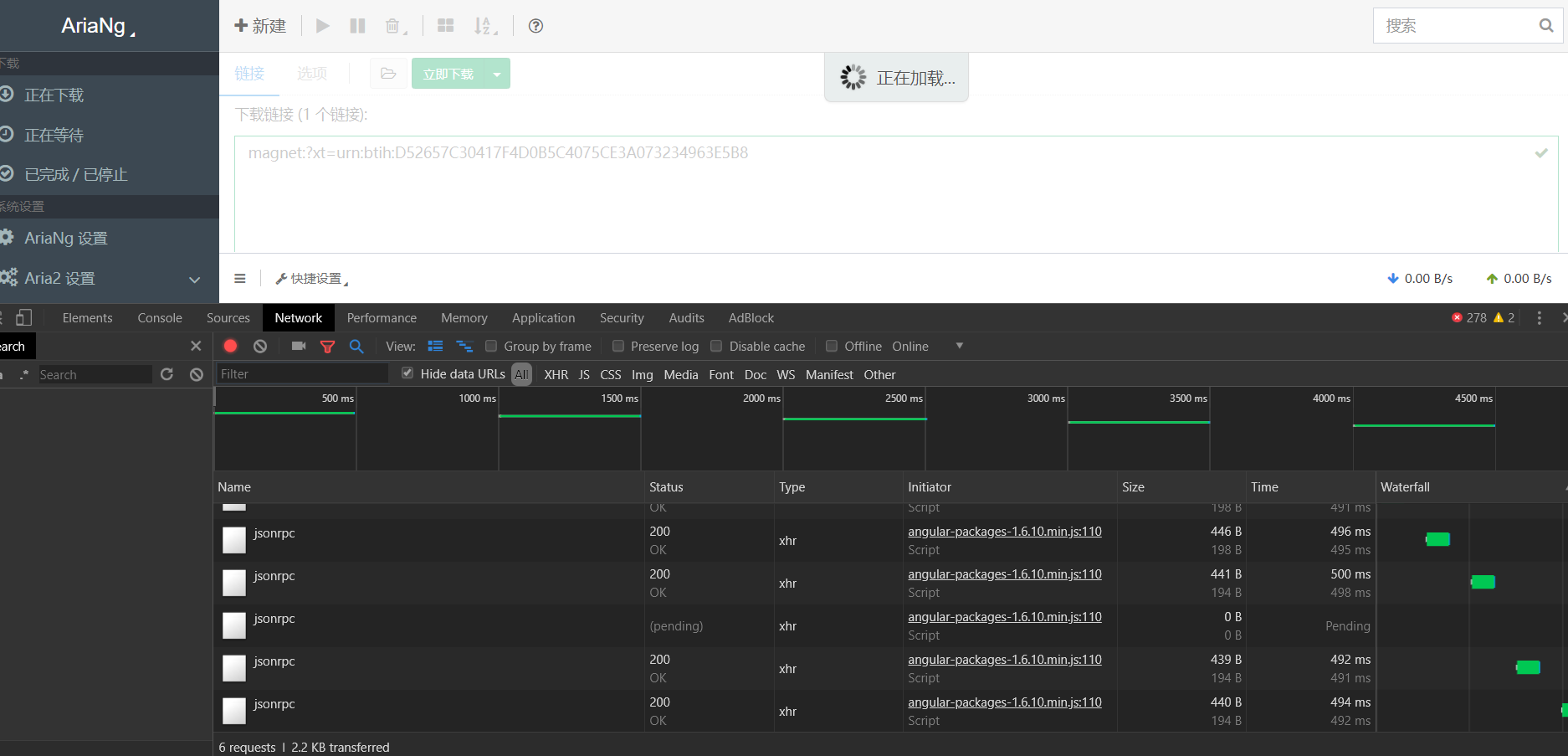Viewport: 1568px width, 756px height.
Task: Click the red filter funnel icon
Action: [x=327, y=346]
